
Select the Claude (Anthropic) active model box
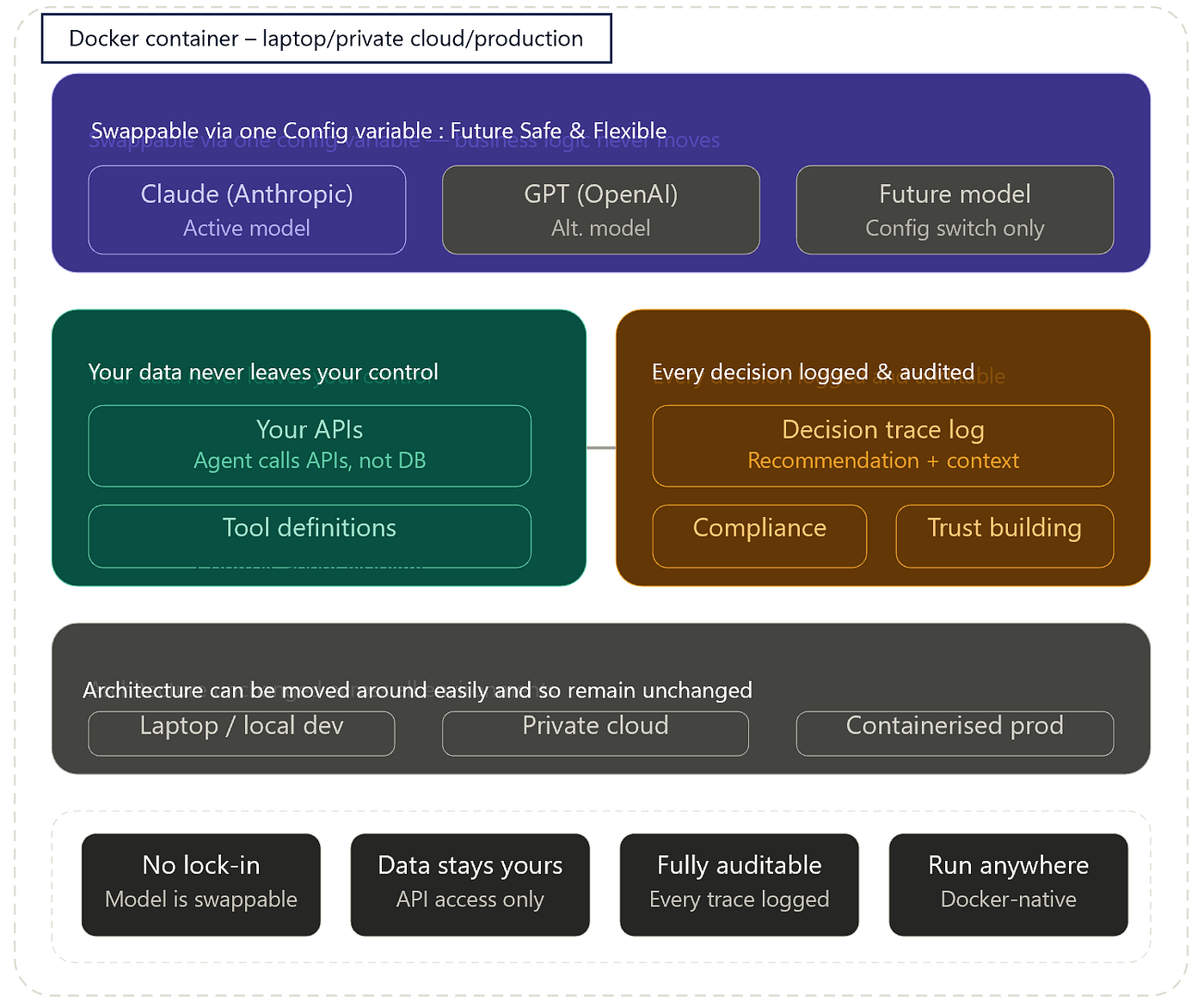(x=247, y=210)
